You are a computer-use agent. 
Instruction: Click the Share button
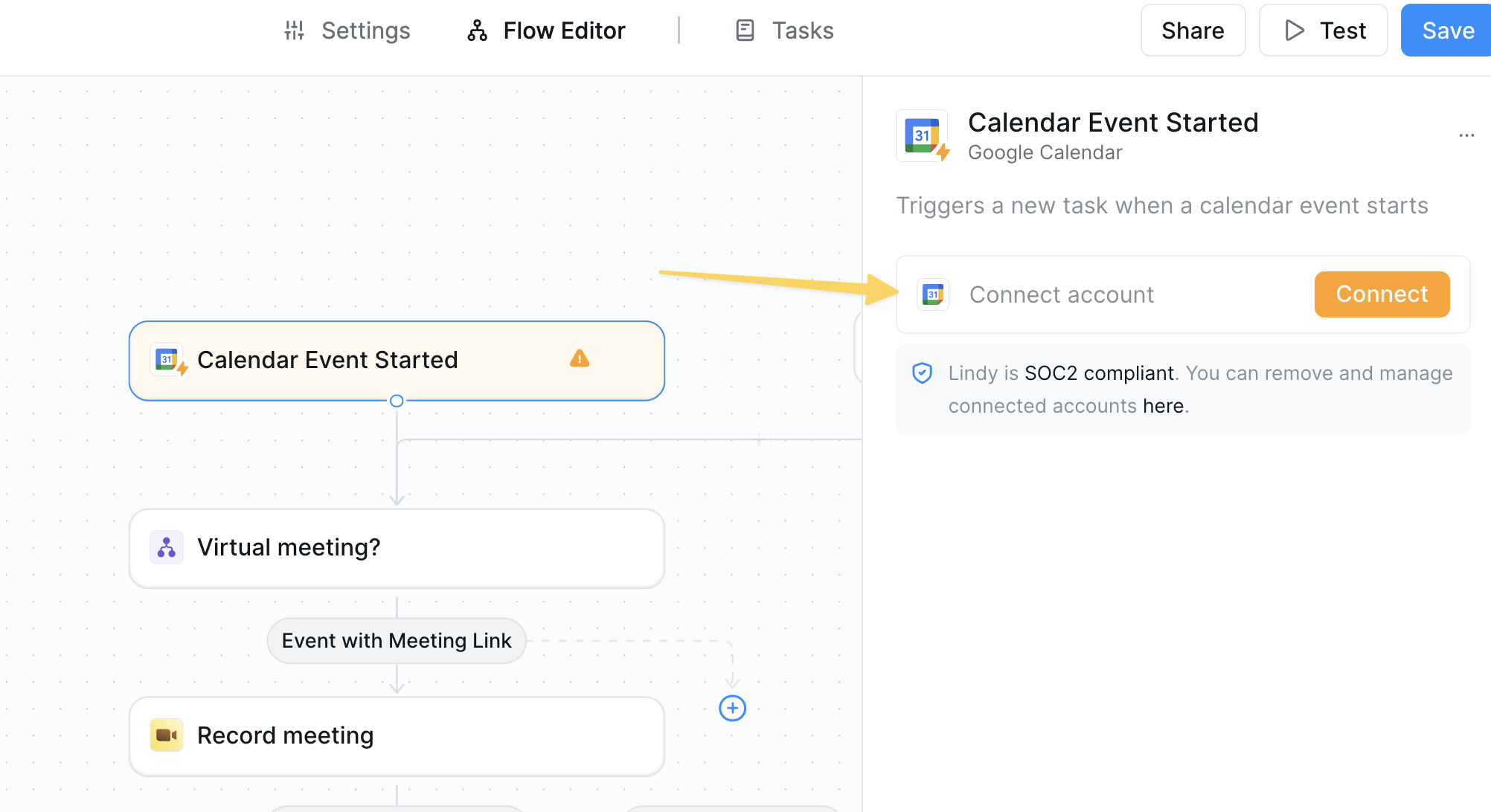1193,30
